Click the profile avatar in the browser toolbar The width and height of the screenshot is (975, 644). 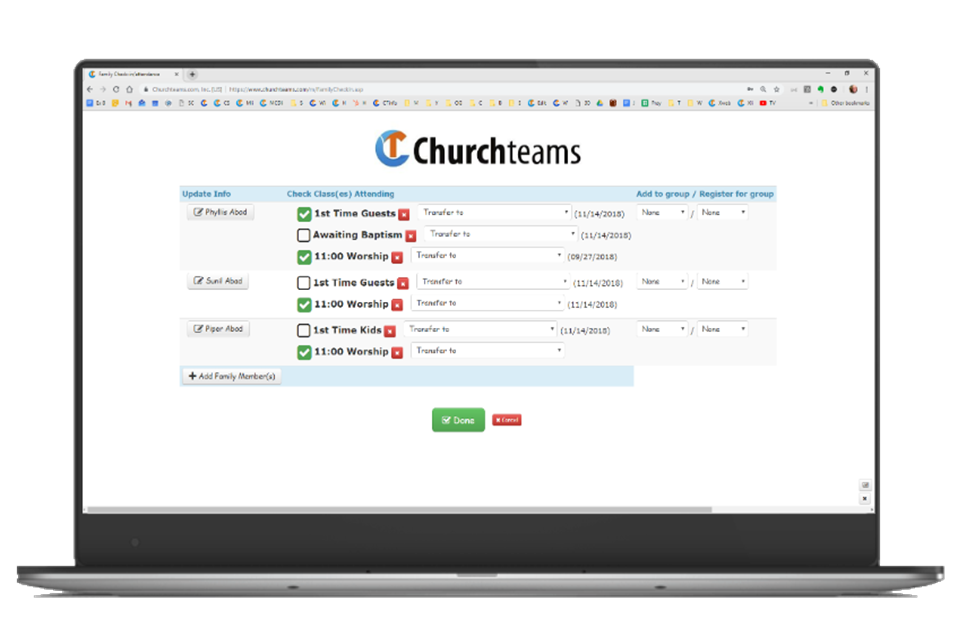(853, 90)
